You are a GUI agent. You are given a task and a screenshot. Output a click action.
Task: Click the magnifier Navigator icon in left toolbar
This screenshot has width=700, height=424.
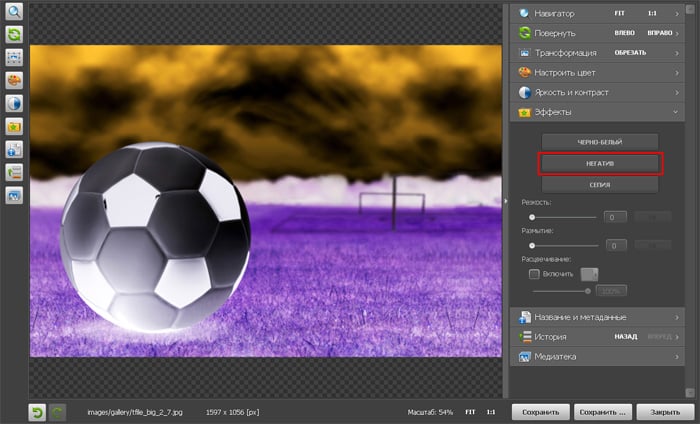click(x=15, y=13)
